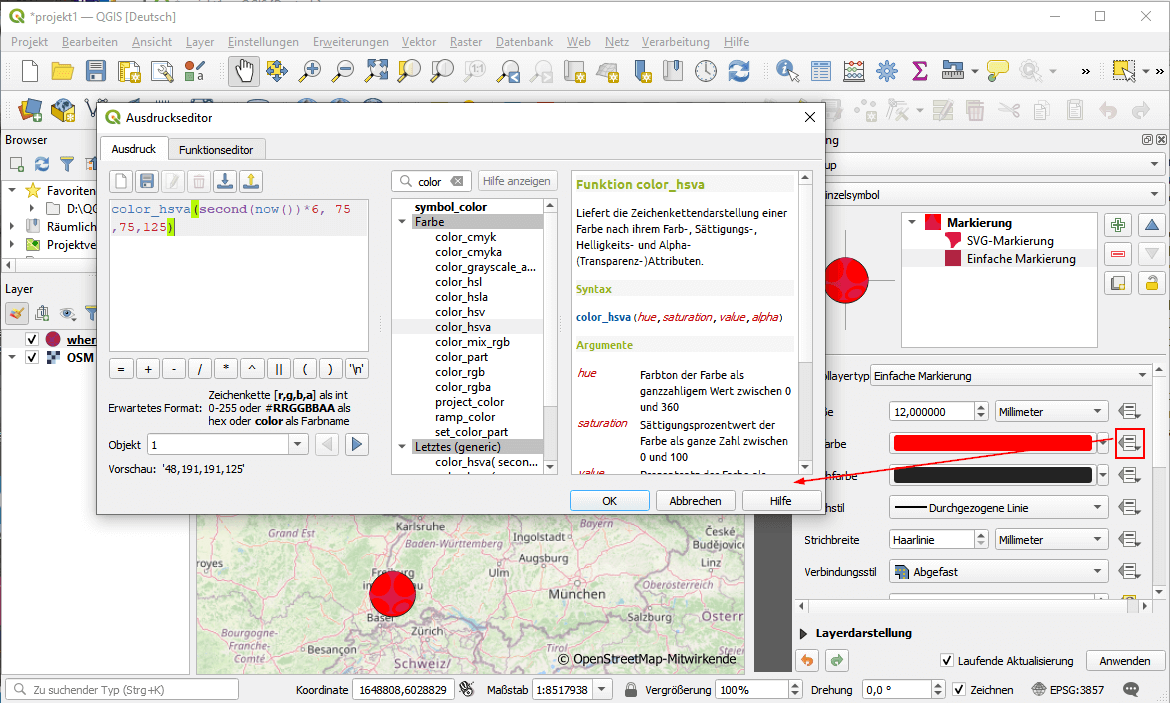Click the OK button in Ausdruckseditor
This screenshot has width=1170, height=703.
tap(609, 501)
